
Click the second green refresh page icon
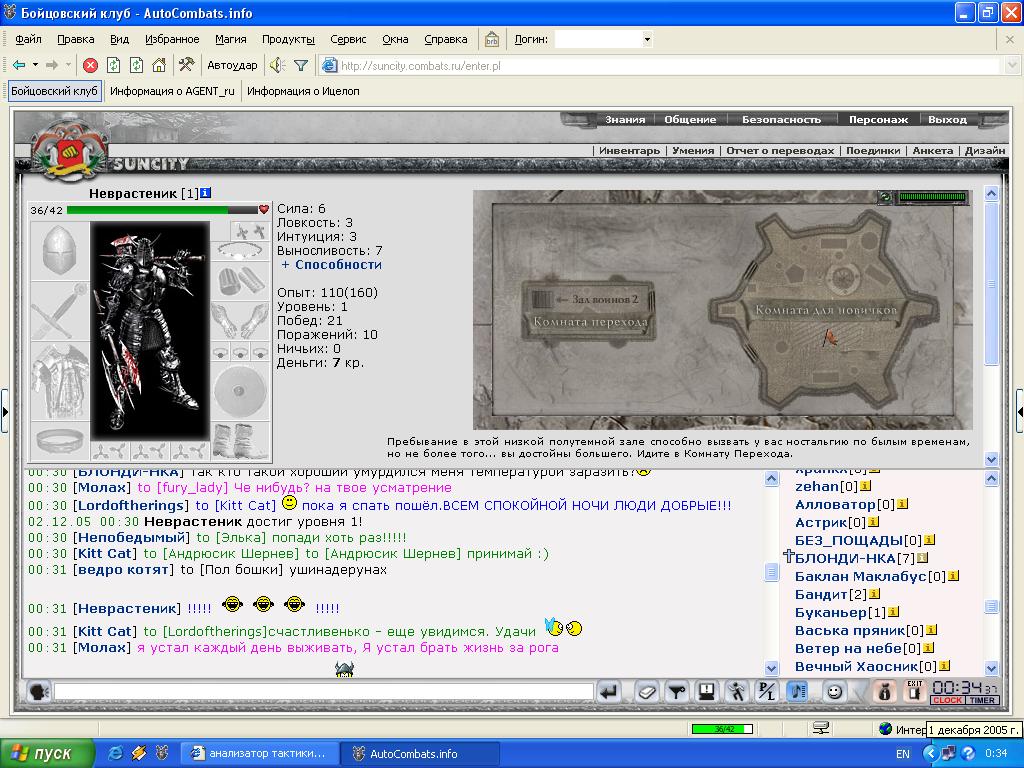click(x=136, y=65)
